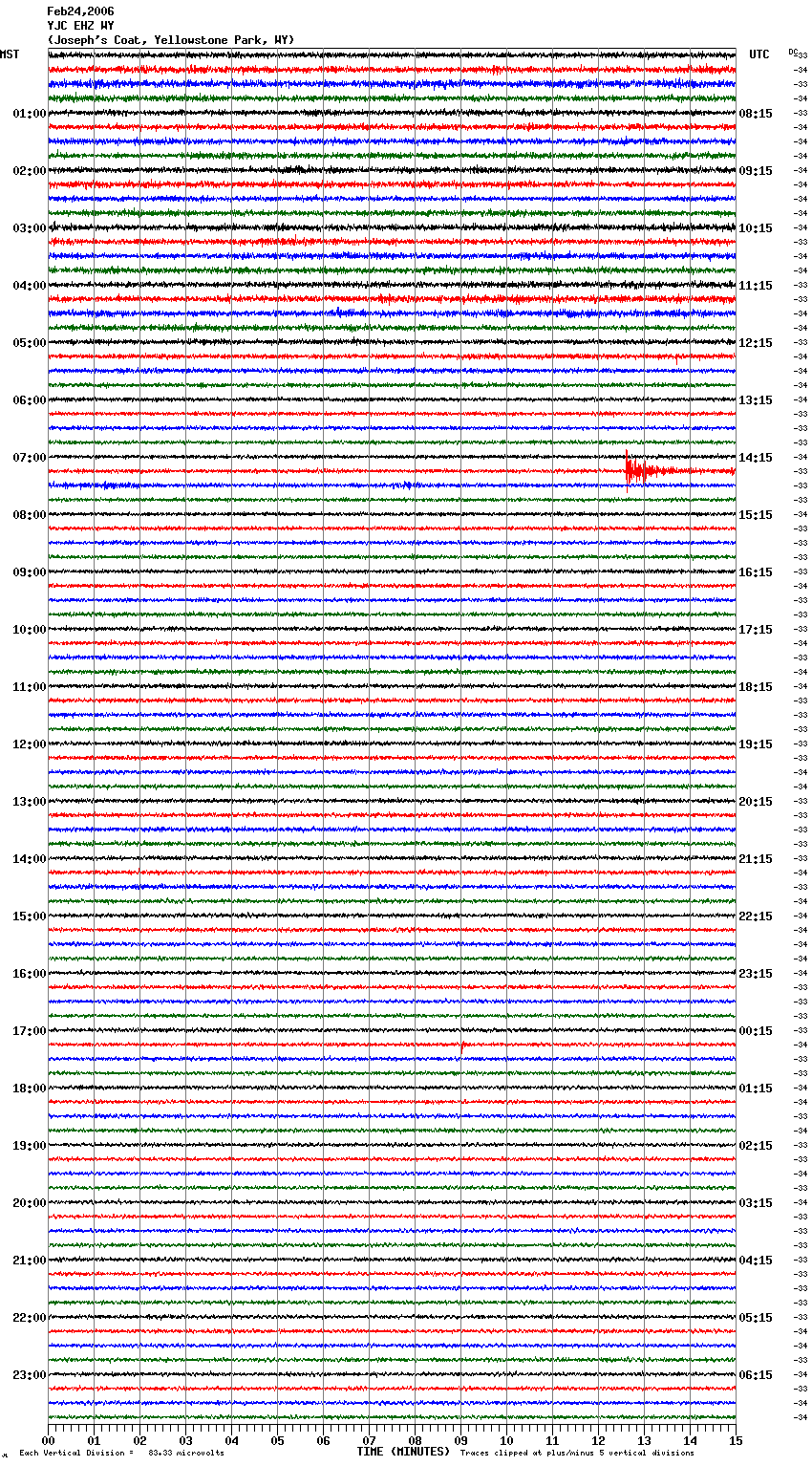
Task: Select the 19:00 MST time label
Action: pyautogui.click(x=30, y=1146)
